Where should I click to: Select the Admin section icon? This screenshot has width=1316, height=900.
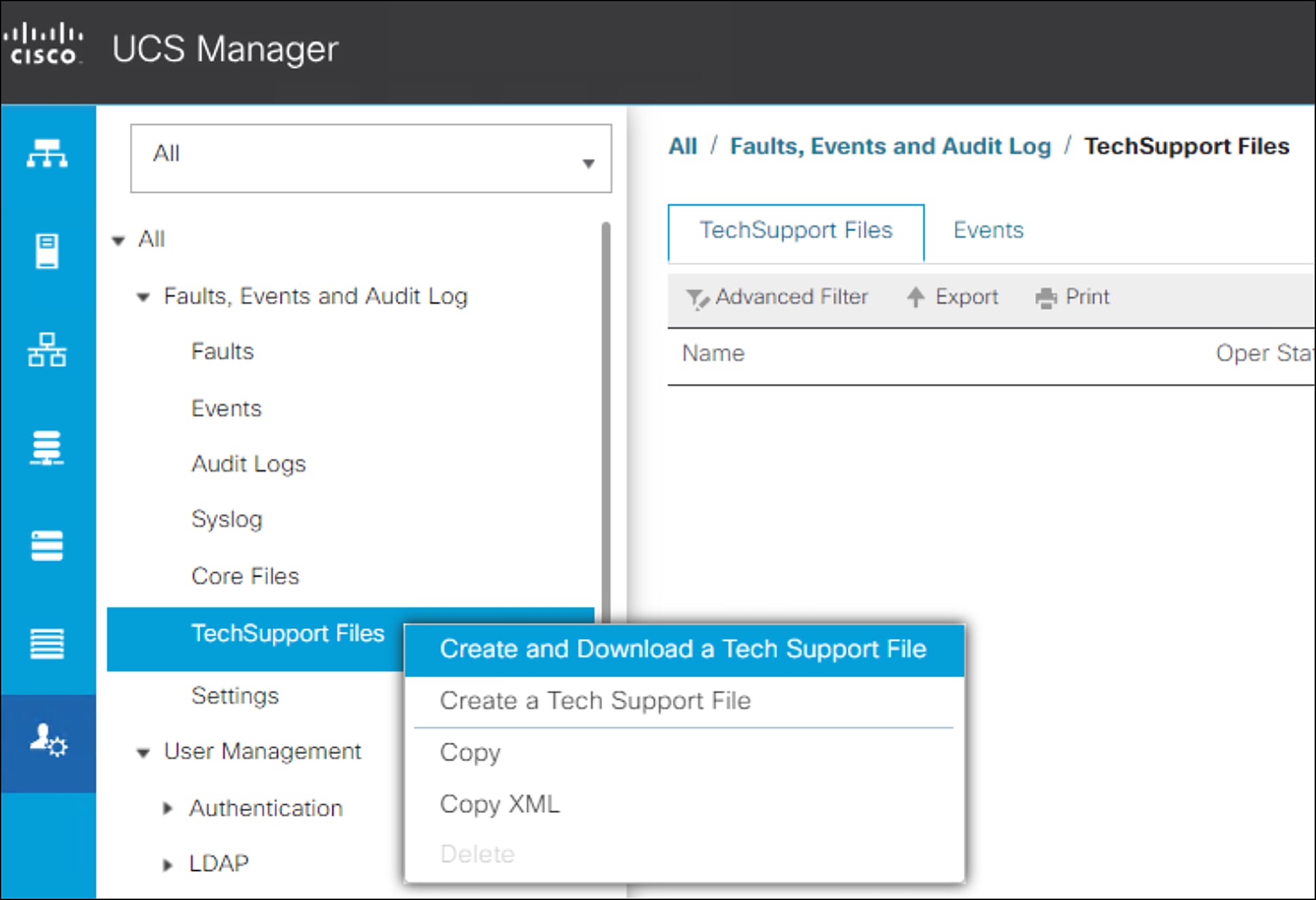(48, 742)
